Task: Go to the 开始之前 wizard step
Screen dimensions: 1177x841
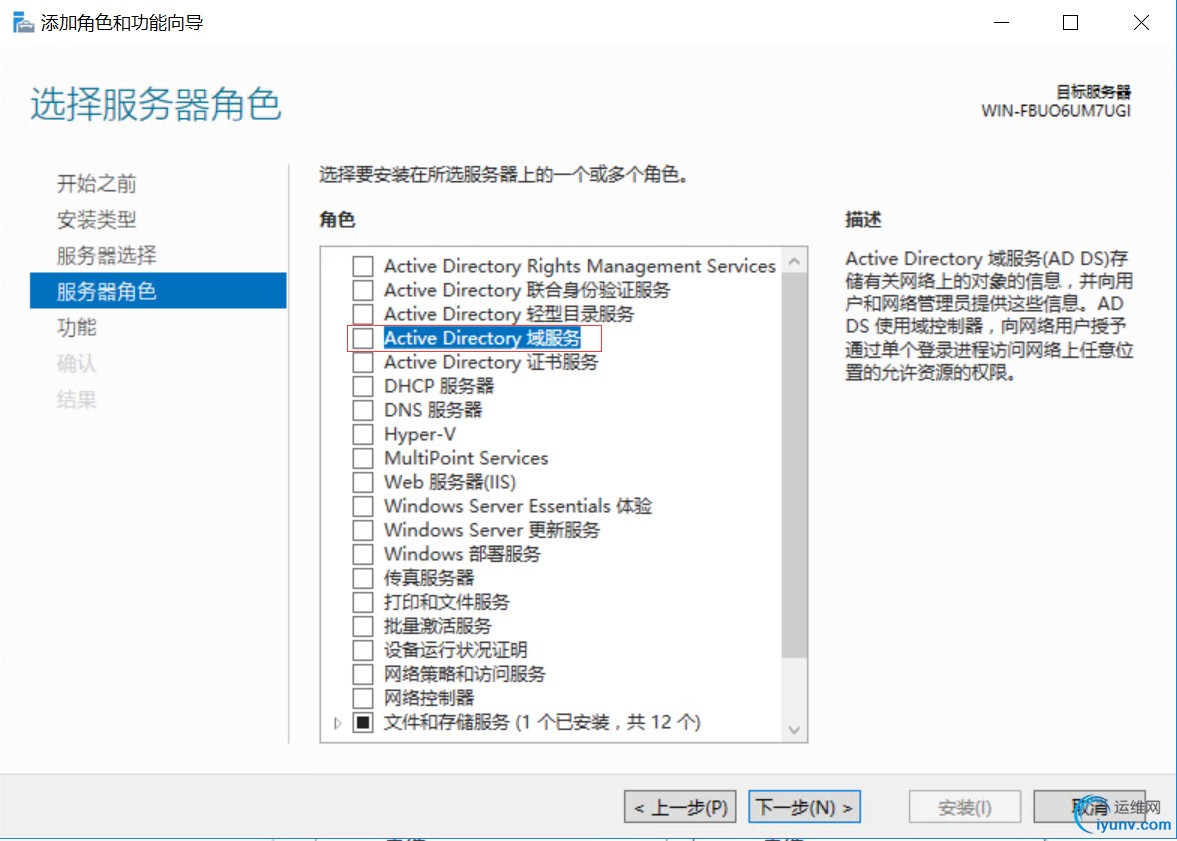Action: tap(97, 184)
